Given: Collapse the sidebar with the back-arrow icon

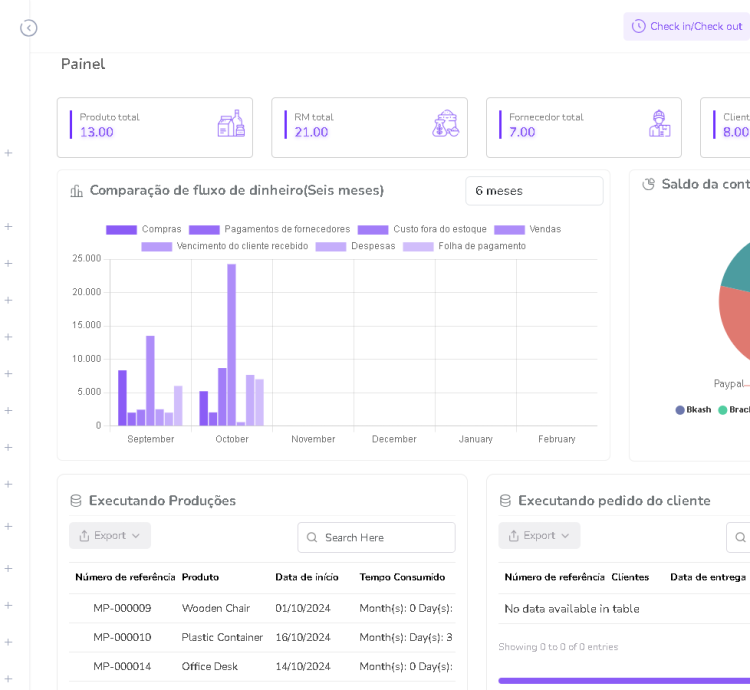Looking at the screenshot, I should (x=28, y=28).
